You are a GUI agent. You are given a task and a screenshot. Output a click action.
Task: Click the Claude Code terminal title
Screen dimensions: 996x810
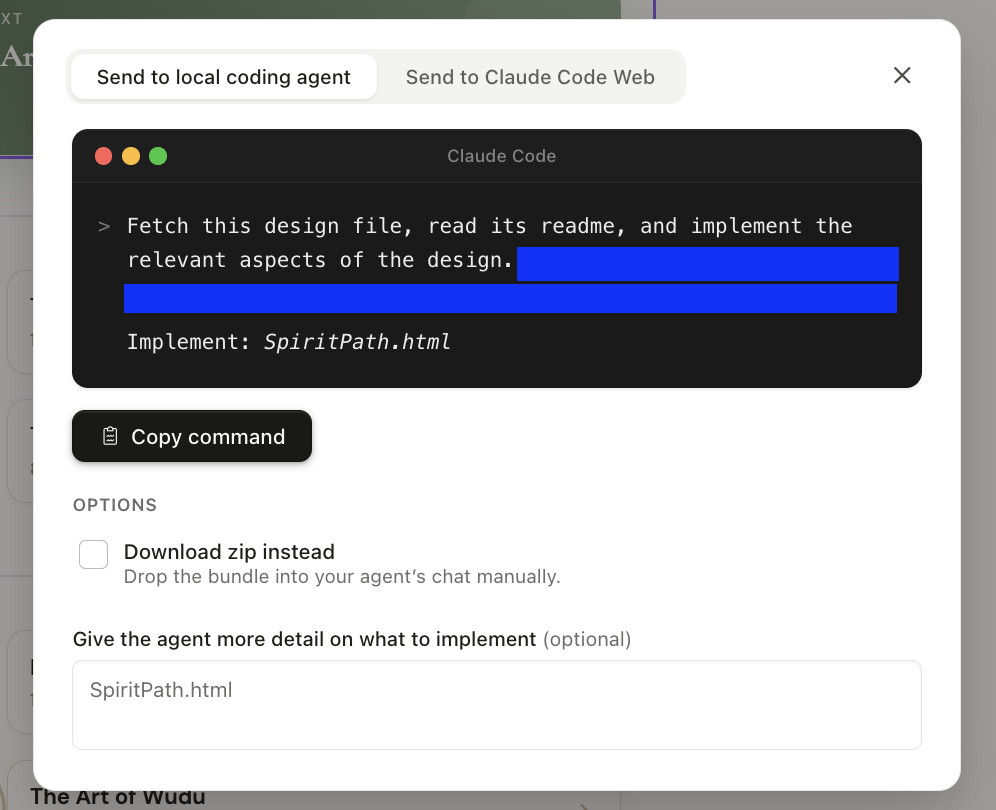501,156
